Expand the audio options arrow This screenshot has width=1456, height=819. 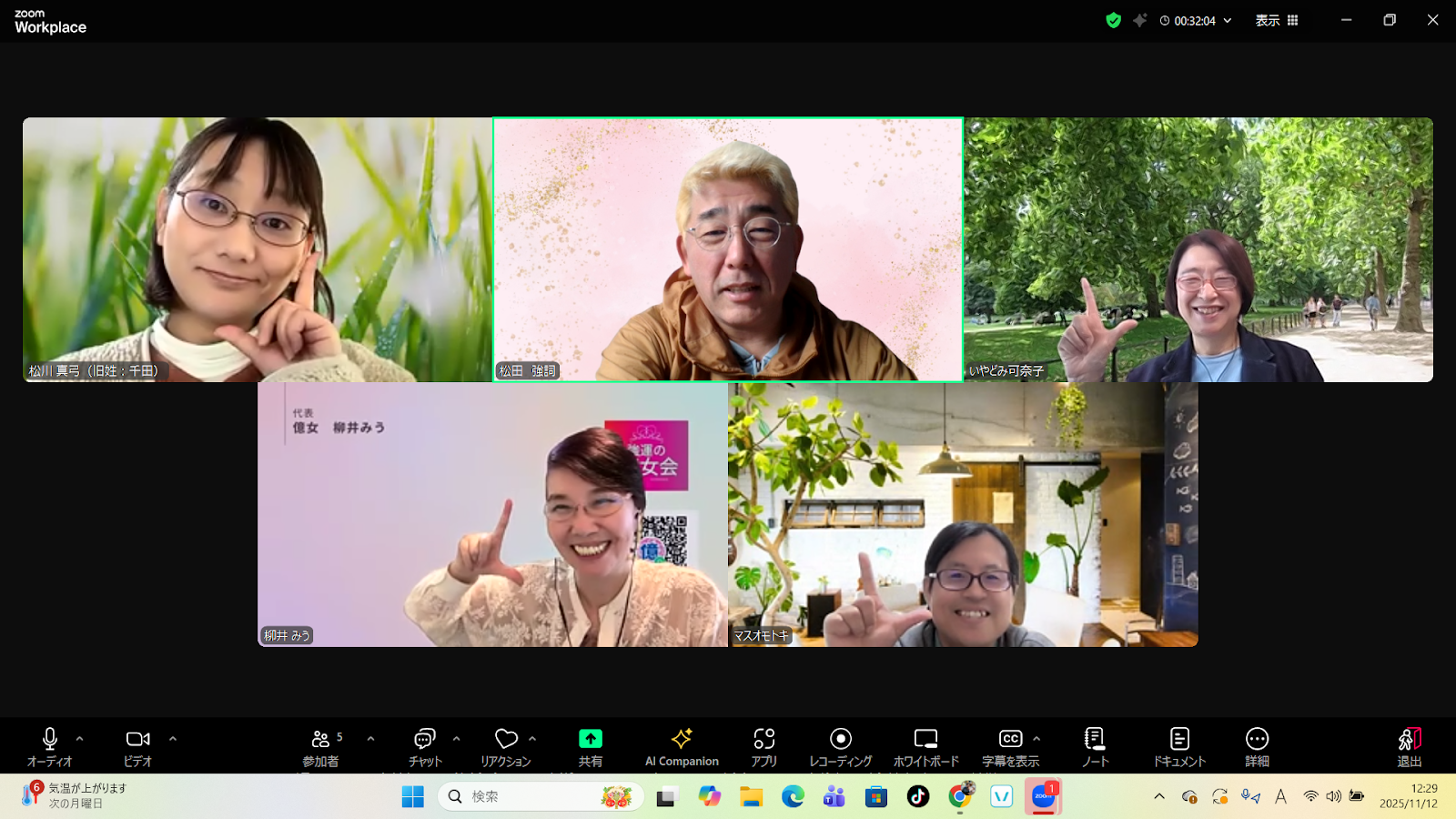pos(80,739)
